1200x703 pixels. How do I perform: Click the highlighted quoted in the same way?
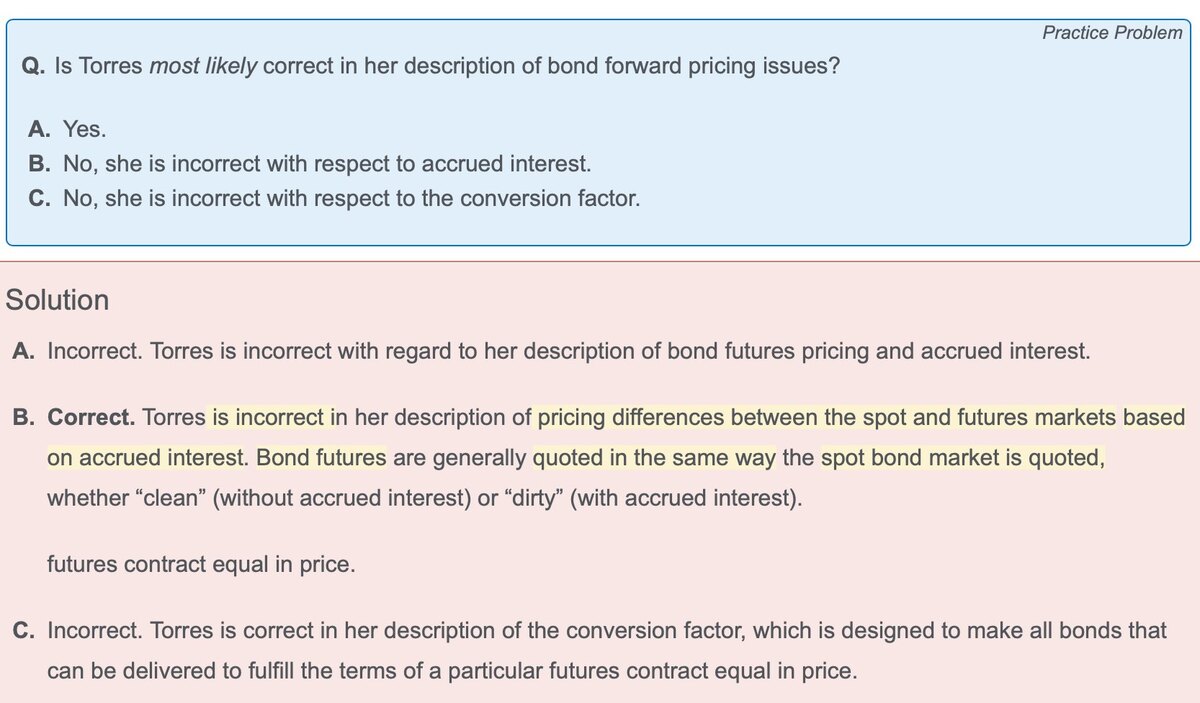[654, 458]
